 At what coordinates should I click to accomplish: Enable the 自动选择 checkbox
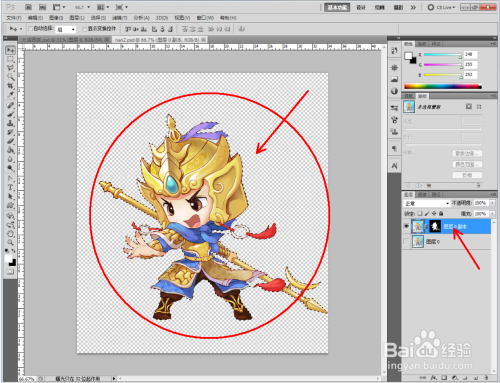coord(30,29)
